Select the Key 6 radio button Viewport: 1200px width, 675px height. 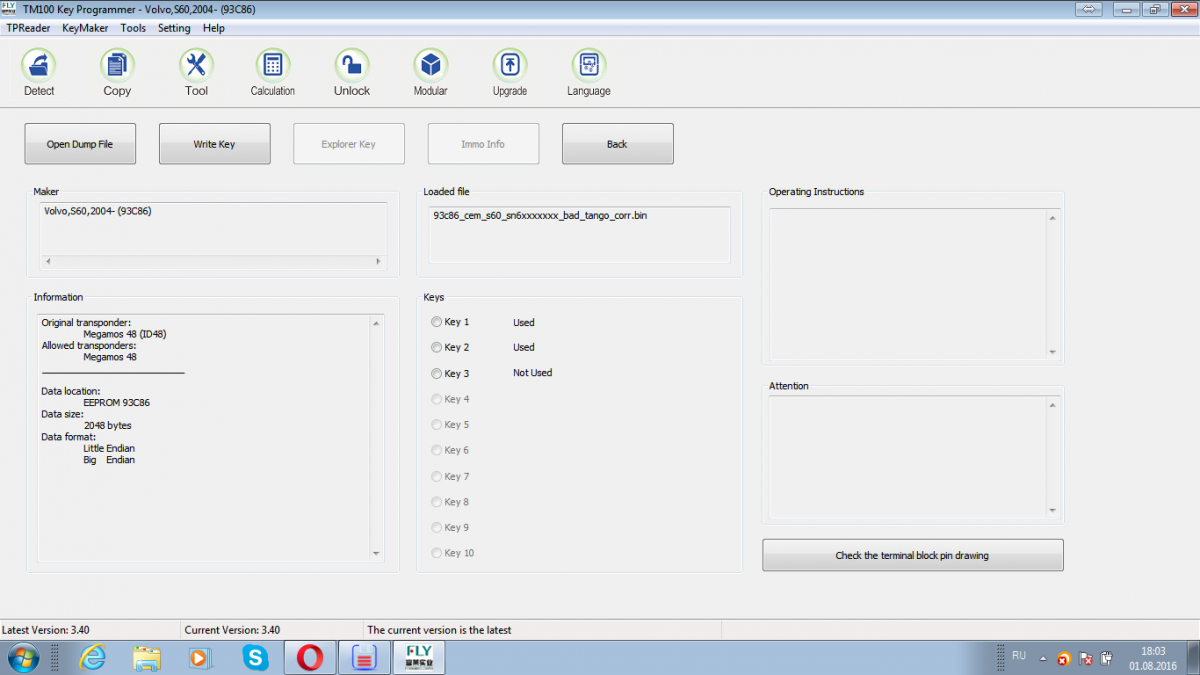click(436, 450)
